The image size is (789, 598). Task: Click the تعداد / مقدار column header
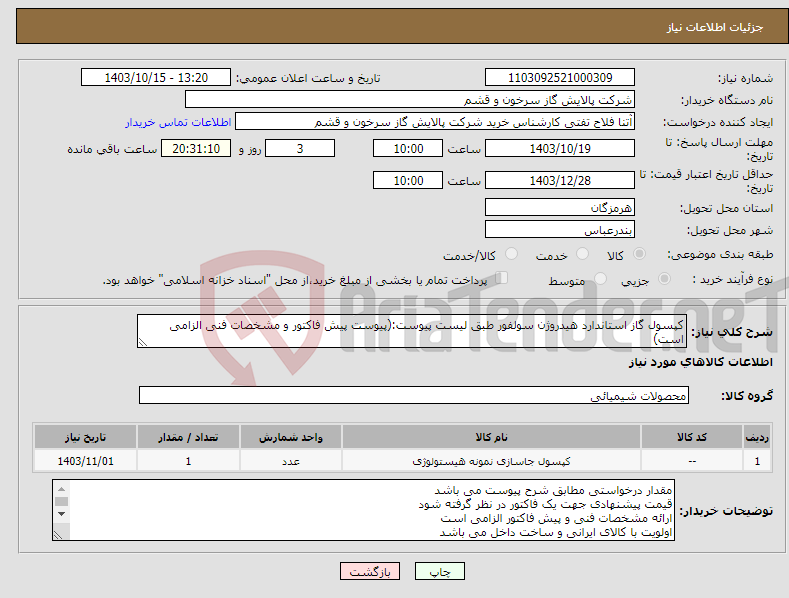(x=188, y=437)
